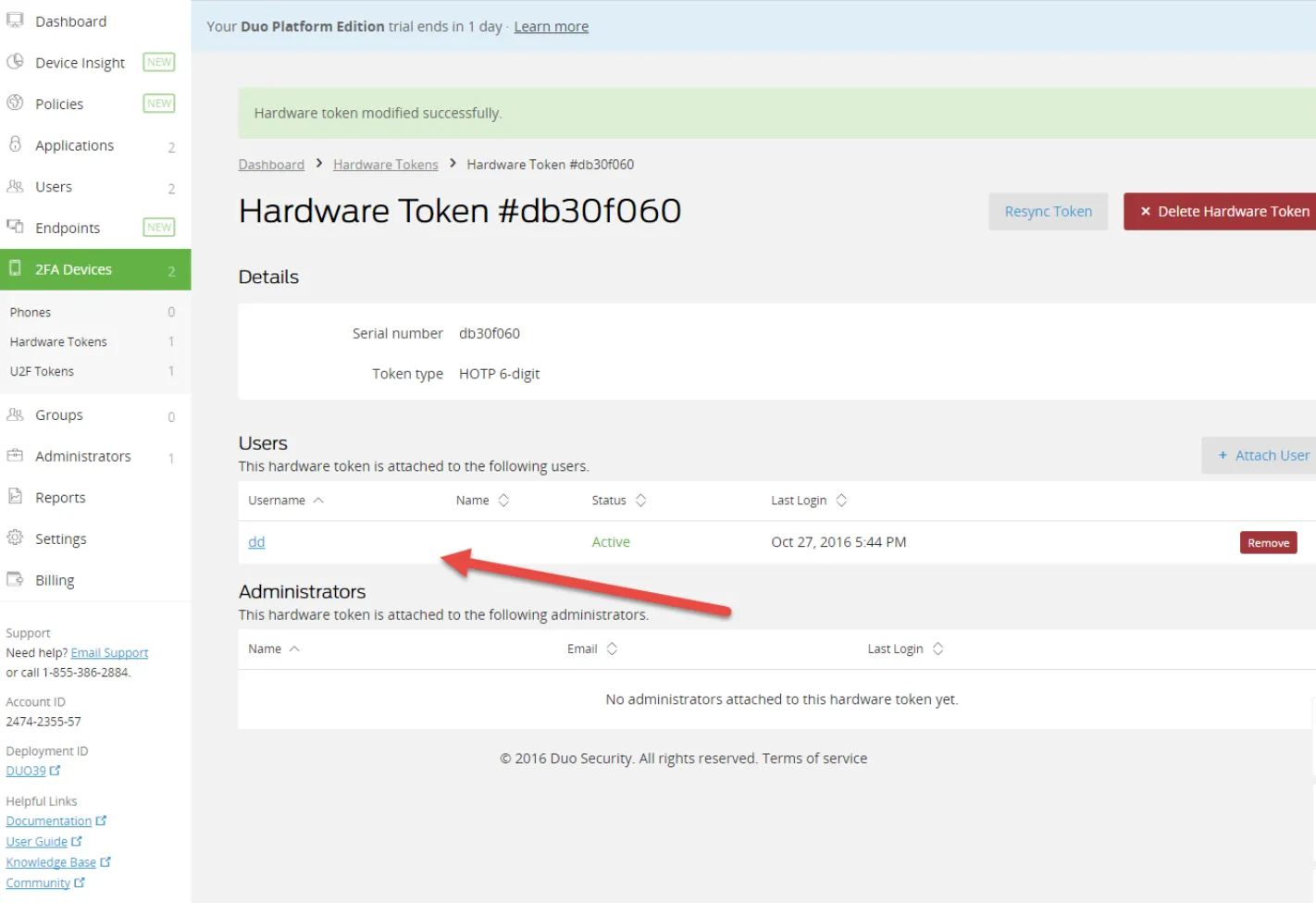
Task: Click the Applications lock icon
Action: click(x=15, y=144)
